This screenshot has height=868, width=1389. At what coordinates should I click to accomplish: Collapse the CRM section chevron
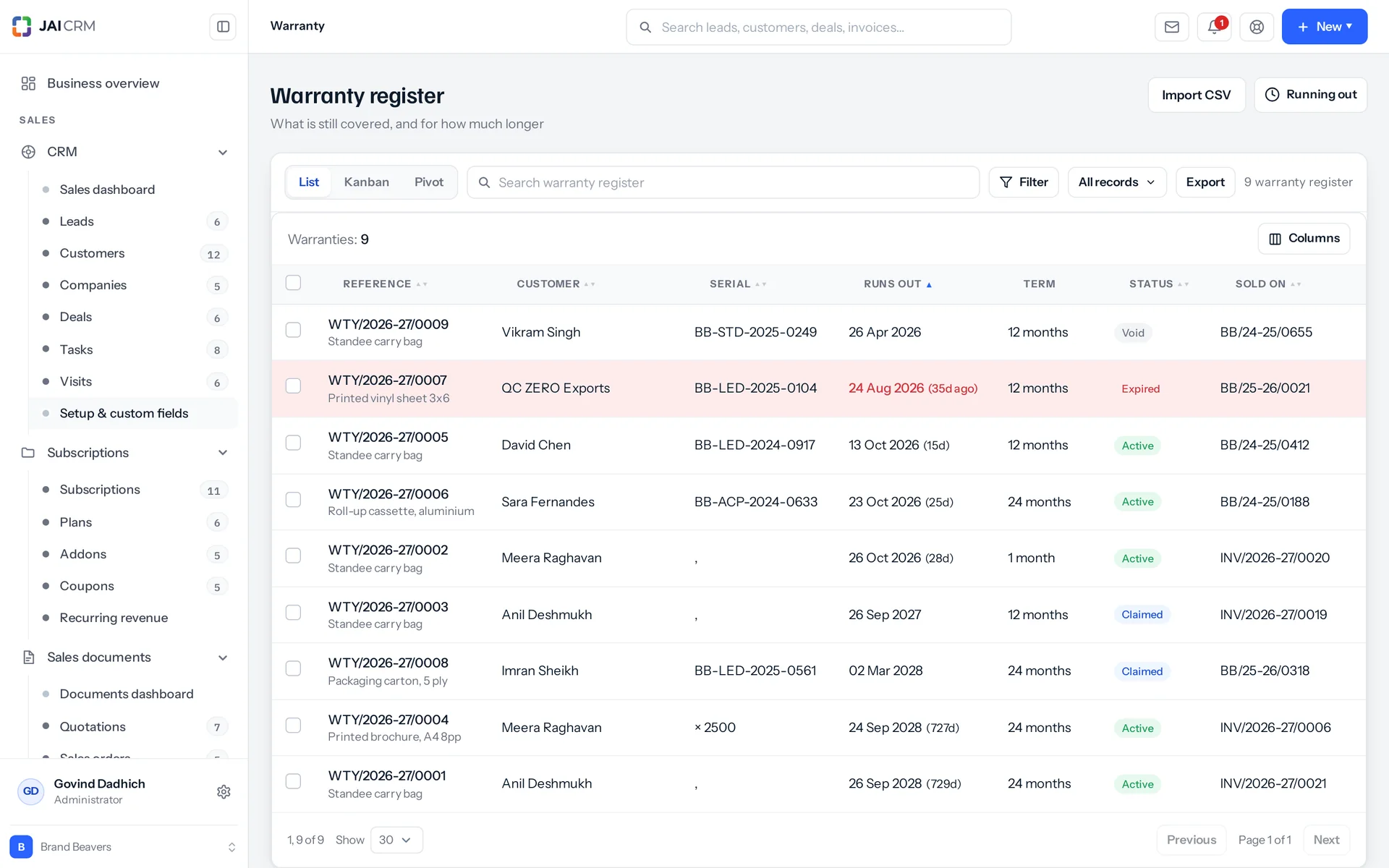click(x=223, y=153)
